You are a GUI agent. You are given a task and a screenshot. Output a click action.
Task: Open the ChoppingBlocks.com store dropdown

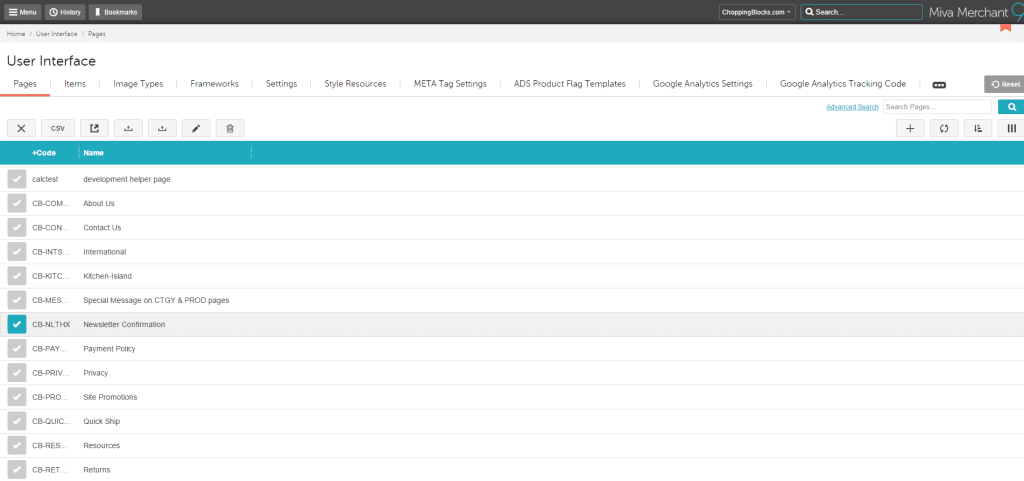point(757,12)
